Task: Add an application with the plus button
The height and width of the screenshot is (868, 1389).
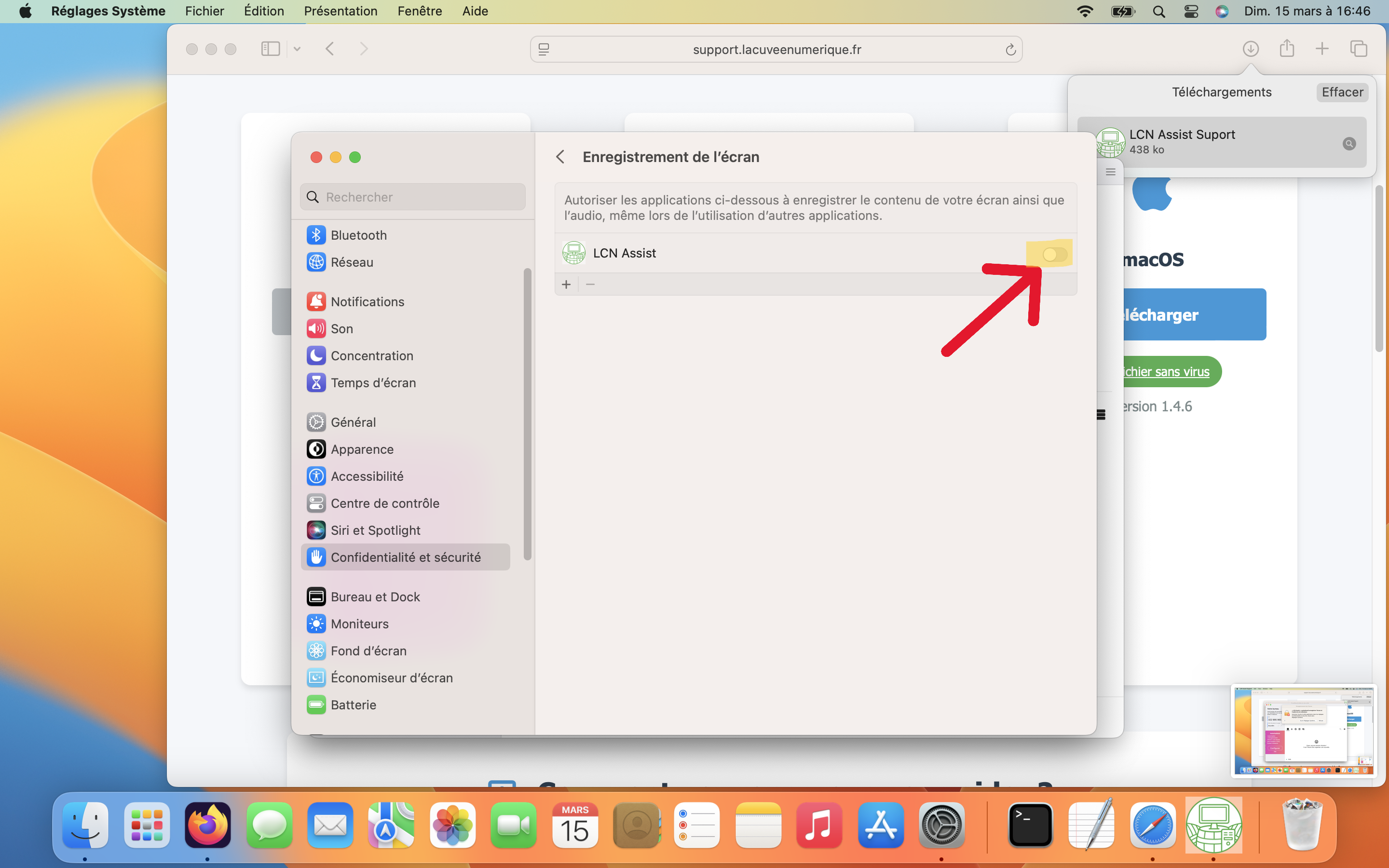Action: [566, 284]
